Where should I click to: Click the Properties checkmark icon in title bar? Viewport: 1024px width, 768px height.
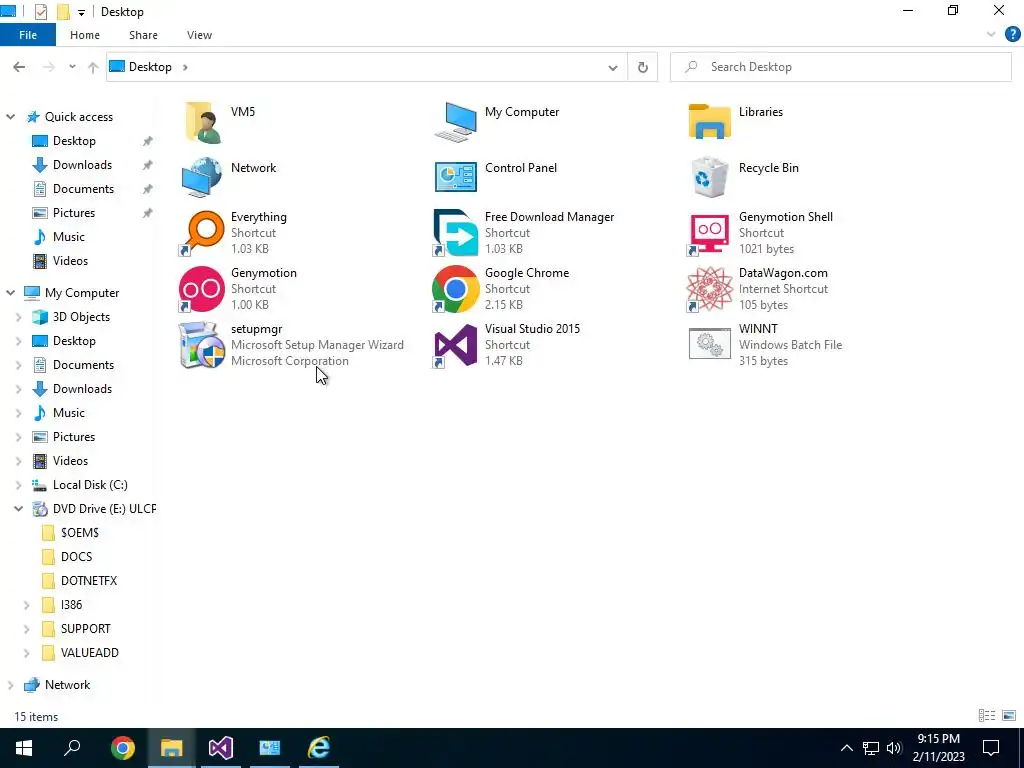(40, 12)
